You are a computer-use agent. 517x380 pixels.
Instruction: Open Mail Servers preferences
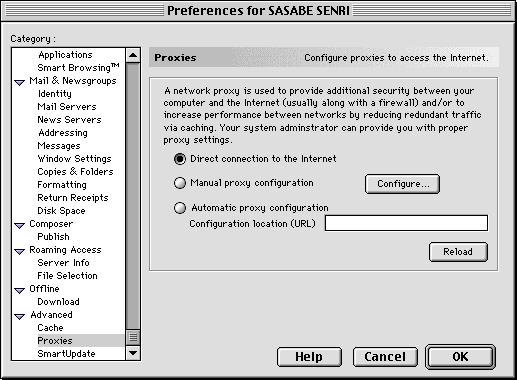[x=67, y=107]
